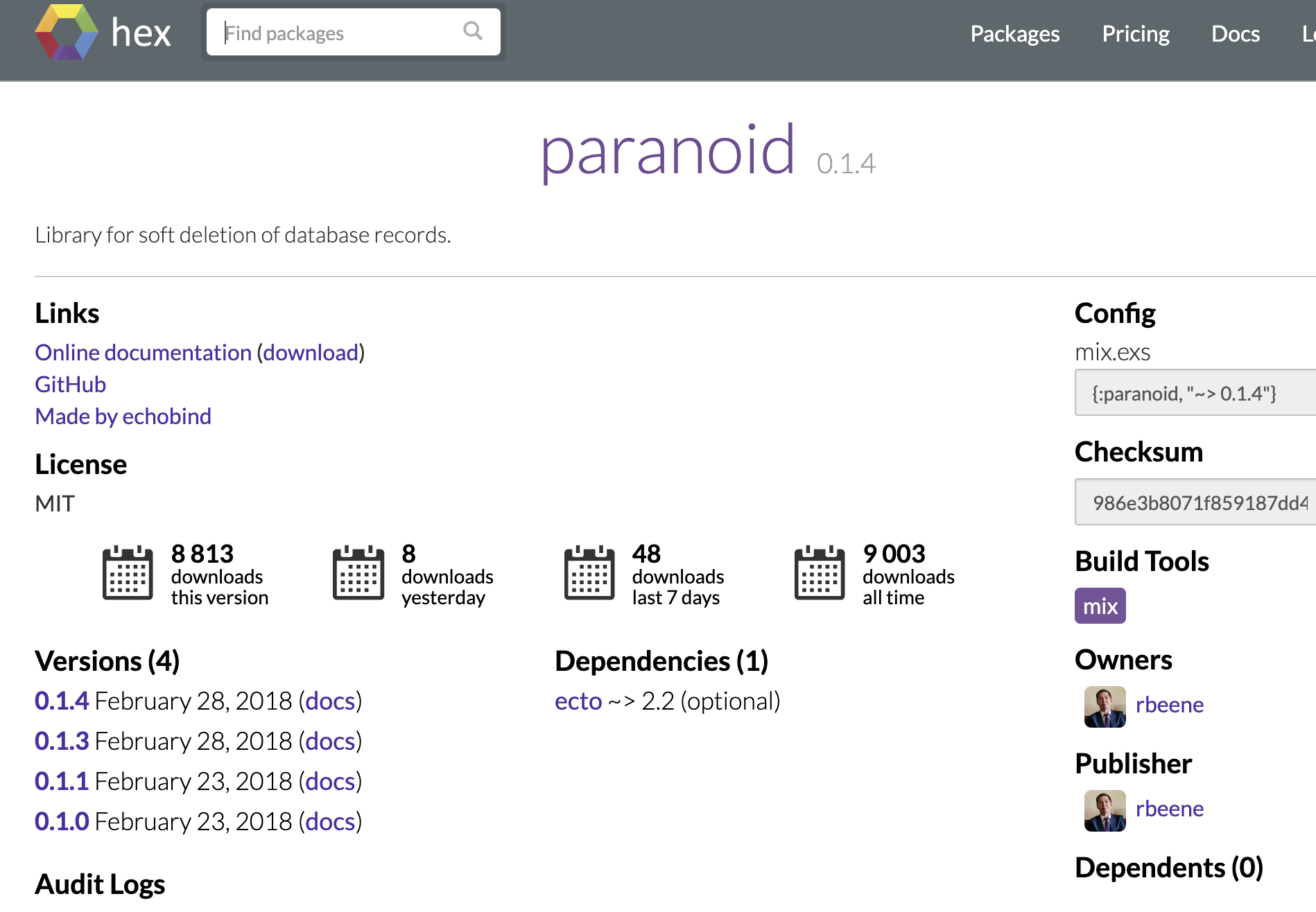Click the 0.1.4 version label beside title
This screenshot has width=1316, height=912.
pyautogui.click(x=846, y=164)
